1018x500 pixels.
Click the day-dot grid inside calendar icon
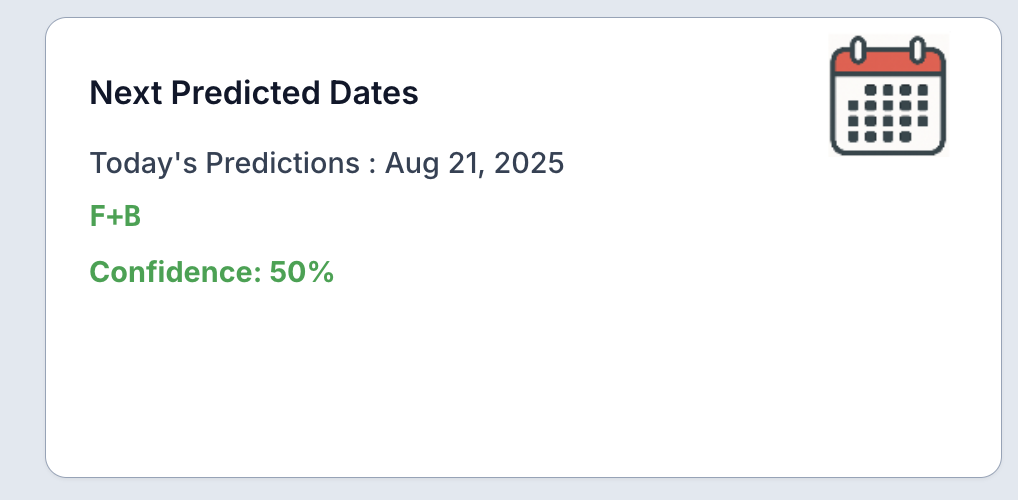(888, 113)
